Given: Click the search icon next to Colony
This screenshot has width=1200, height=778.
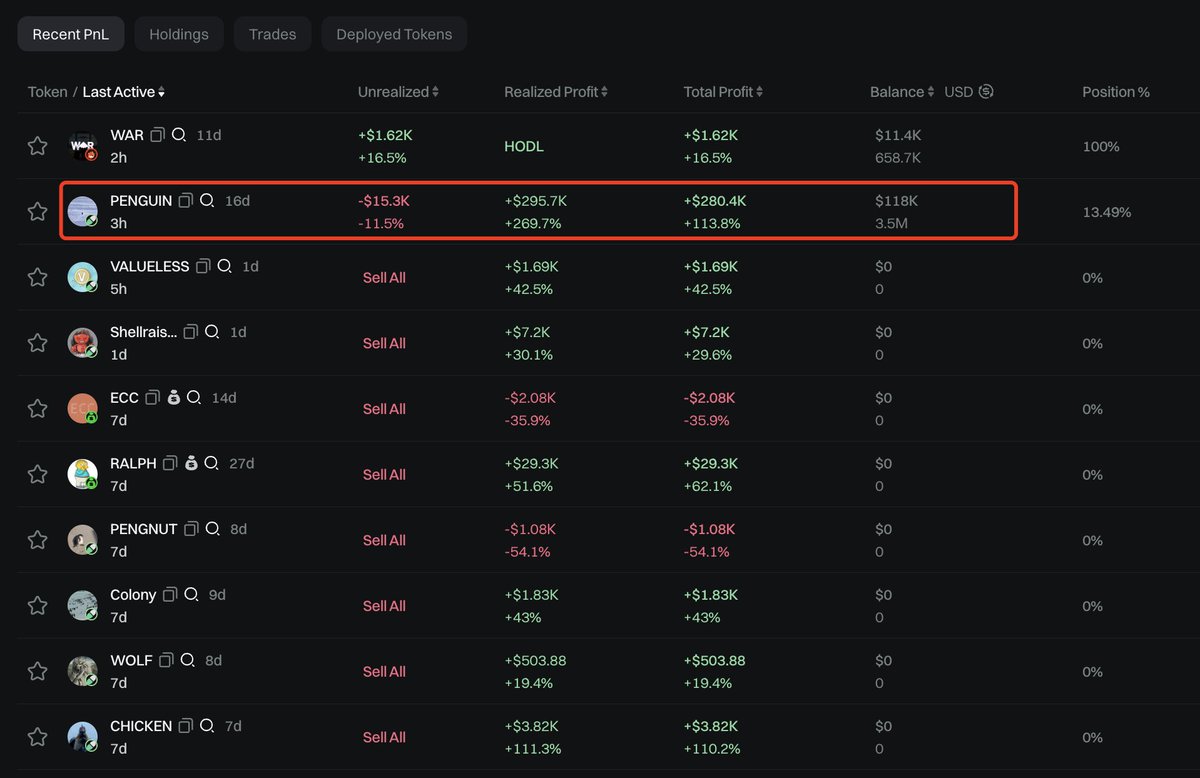Looking at the screenshot, I should pyautogui.click(x=190, y=595).
